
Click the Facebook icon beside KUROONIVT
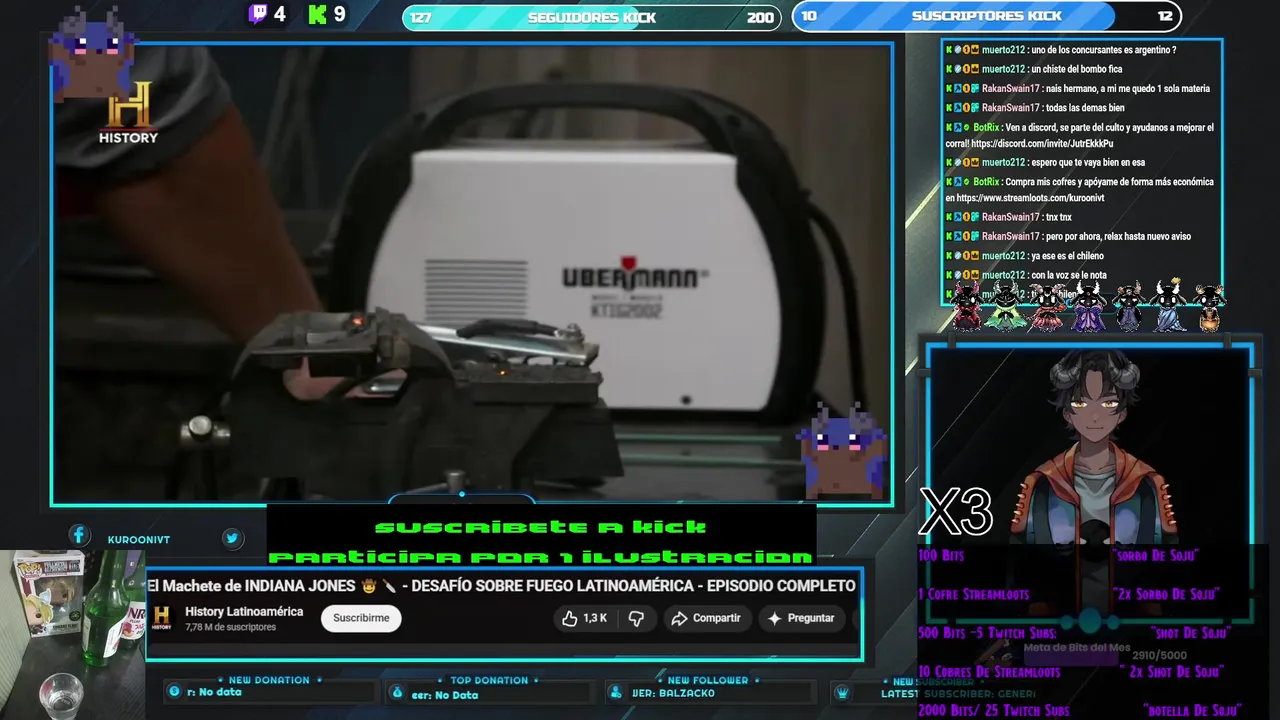point(79,536)
